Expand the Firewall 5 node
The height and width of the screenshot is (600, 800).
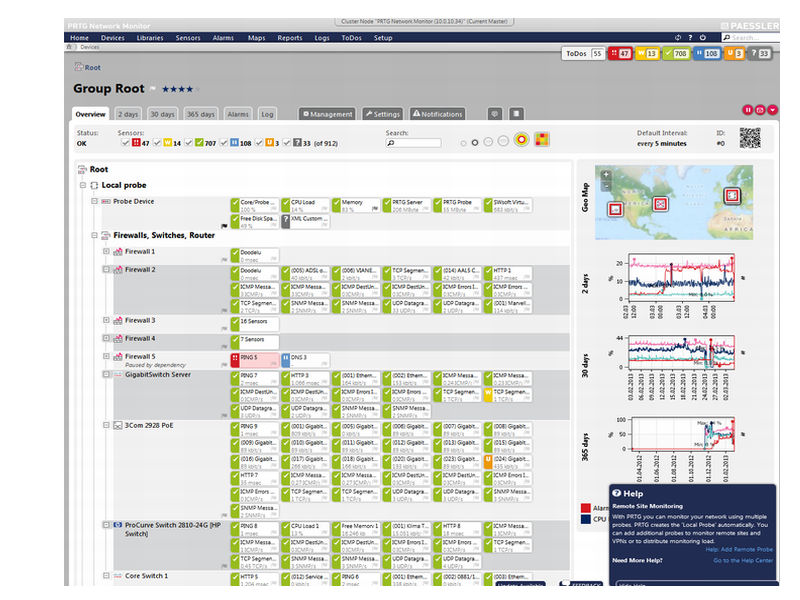point(106,356)
